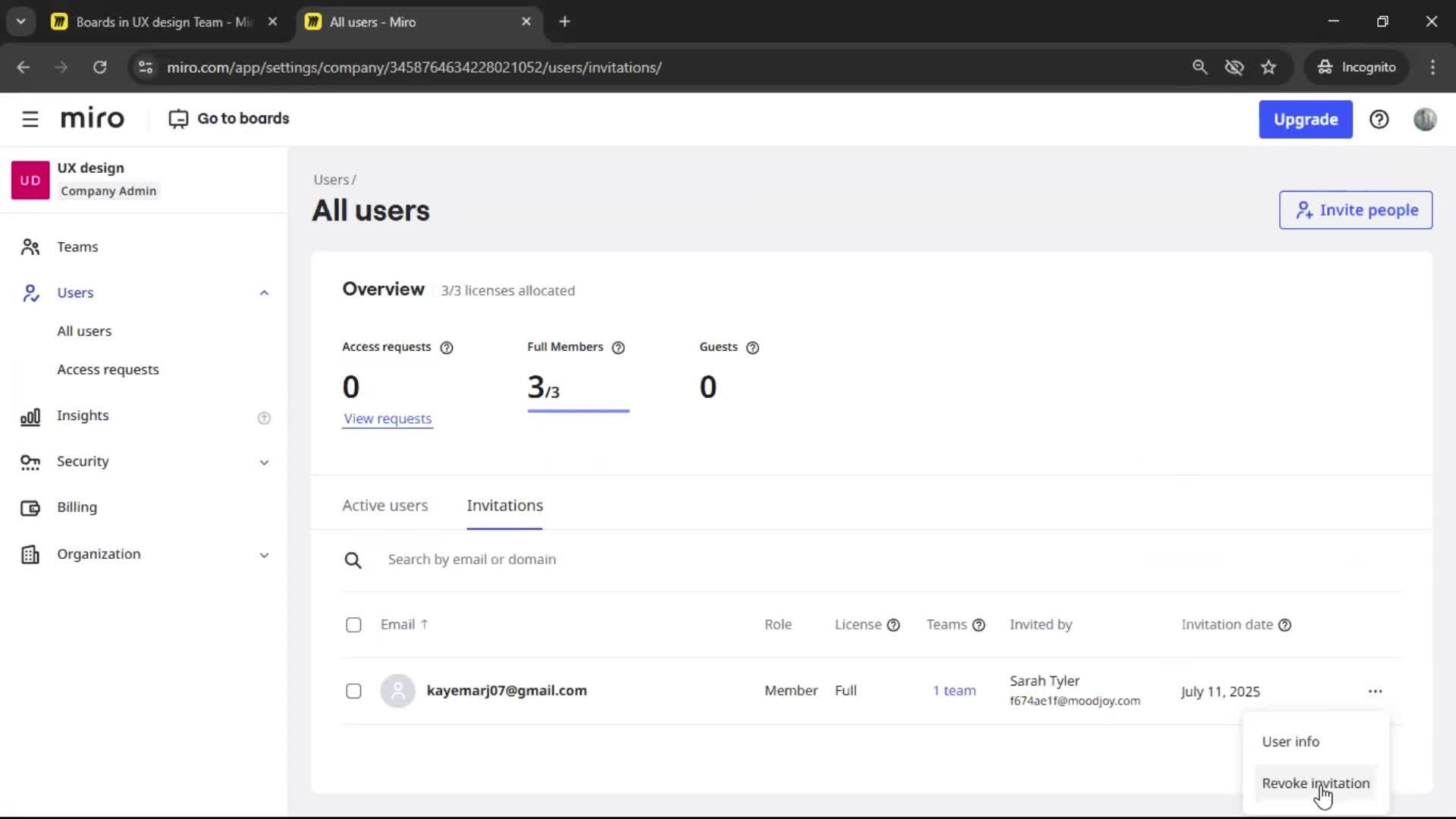Screen dimensions: 1456x819
Task: Click the Invitation date help icon
Action: [x=1285, y=625]
